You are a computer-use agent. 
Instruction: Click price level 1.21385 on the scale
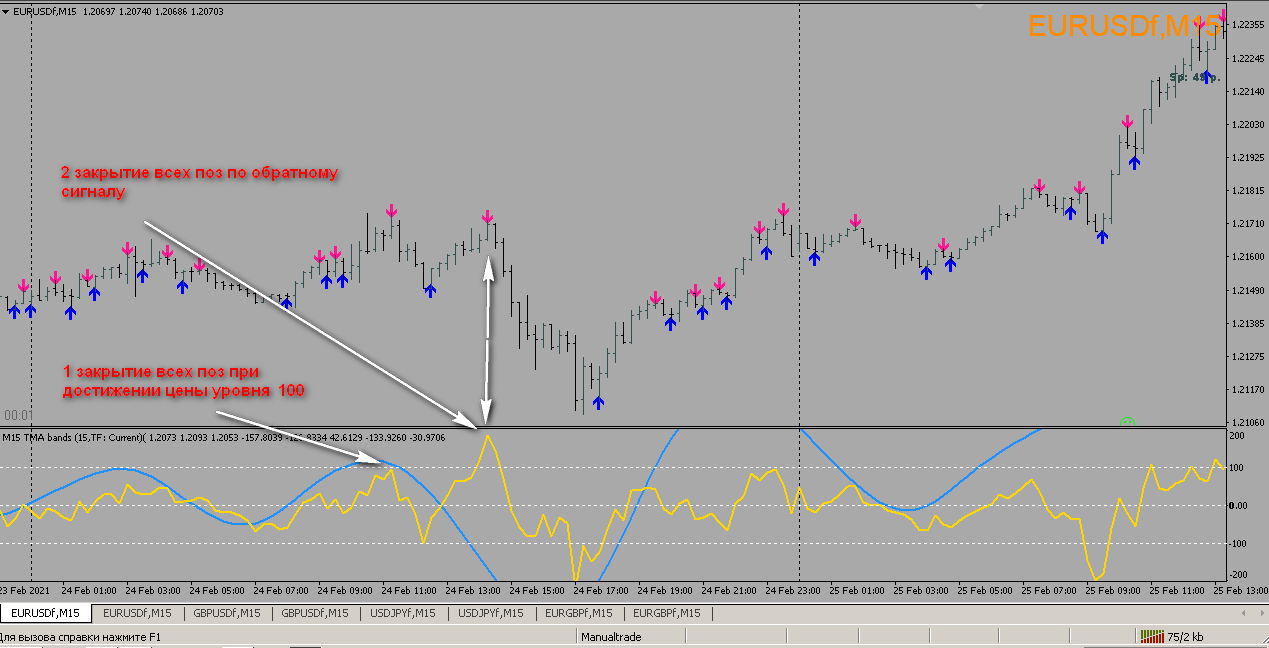pyautogui.click(x=1248, y=323)
